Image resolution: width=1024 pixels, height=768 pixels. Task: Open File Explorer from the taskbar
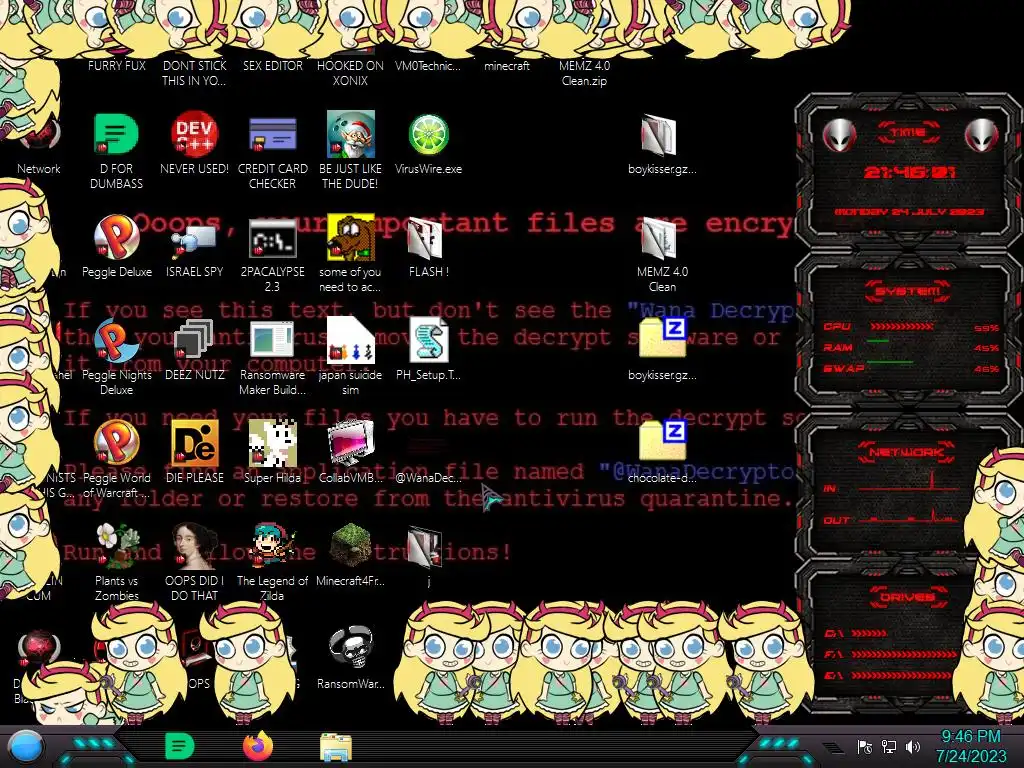(x=336, y=747)
